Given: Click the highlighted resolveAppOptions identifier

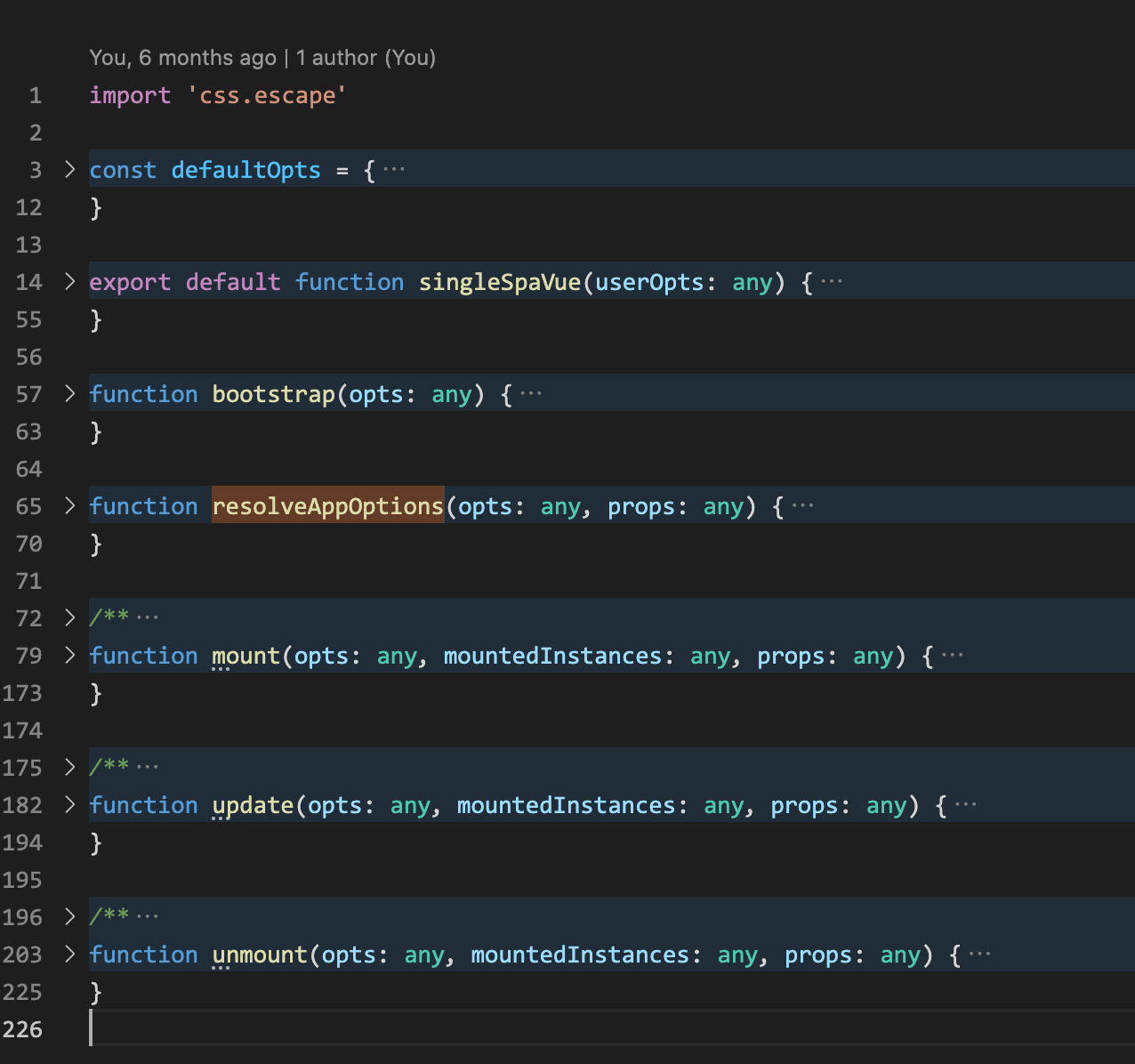Looking at the screenshot, I should [328, 506].
